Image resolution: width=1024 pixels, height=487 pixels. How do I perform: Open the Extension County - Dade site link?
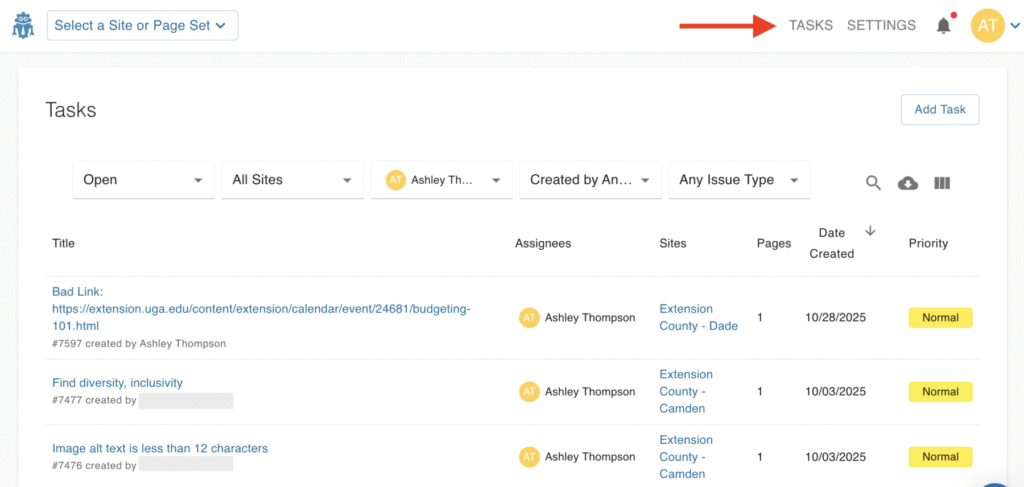point(698,317)
